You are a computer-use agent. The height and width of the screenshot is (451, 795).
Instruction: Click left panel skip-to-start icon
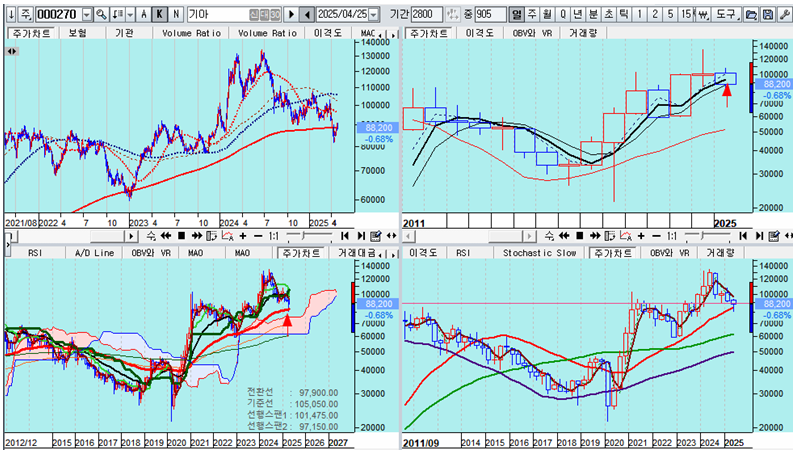tap(345, 236)
